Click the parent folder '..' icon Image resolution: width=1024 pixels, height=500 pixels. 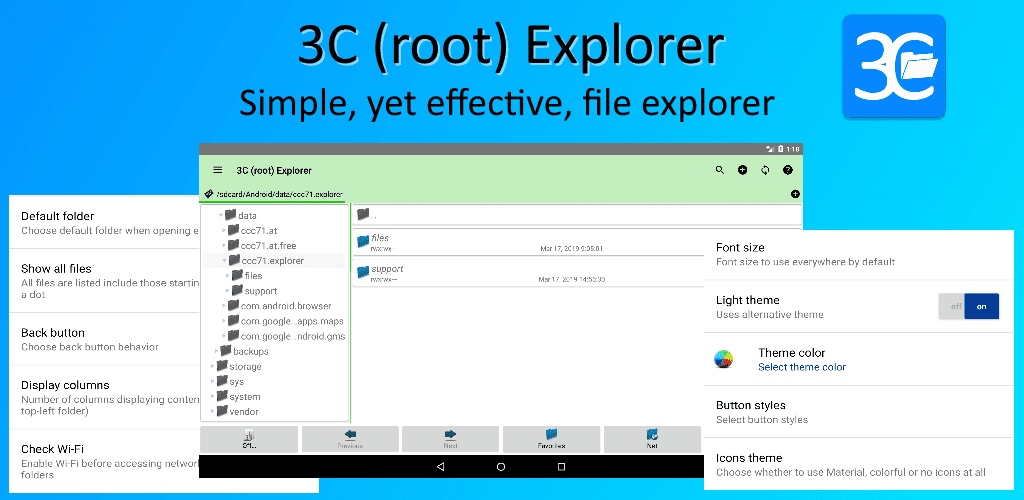[363, 213]
